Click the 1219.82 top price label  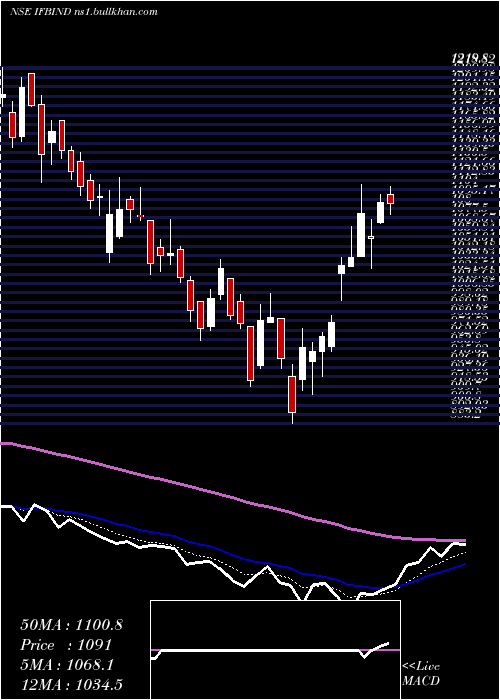474,58
